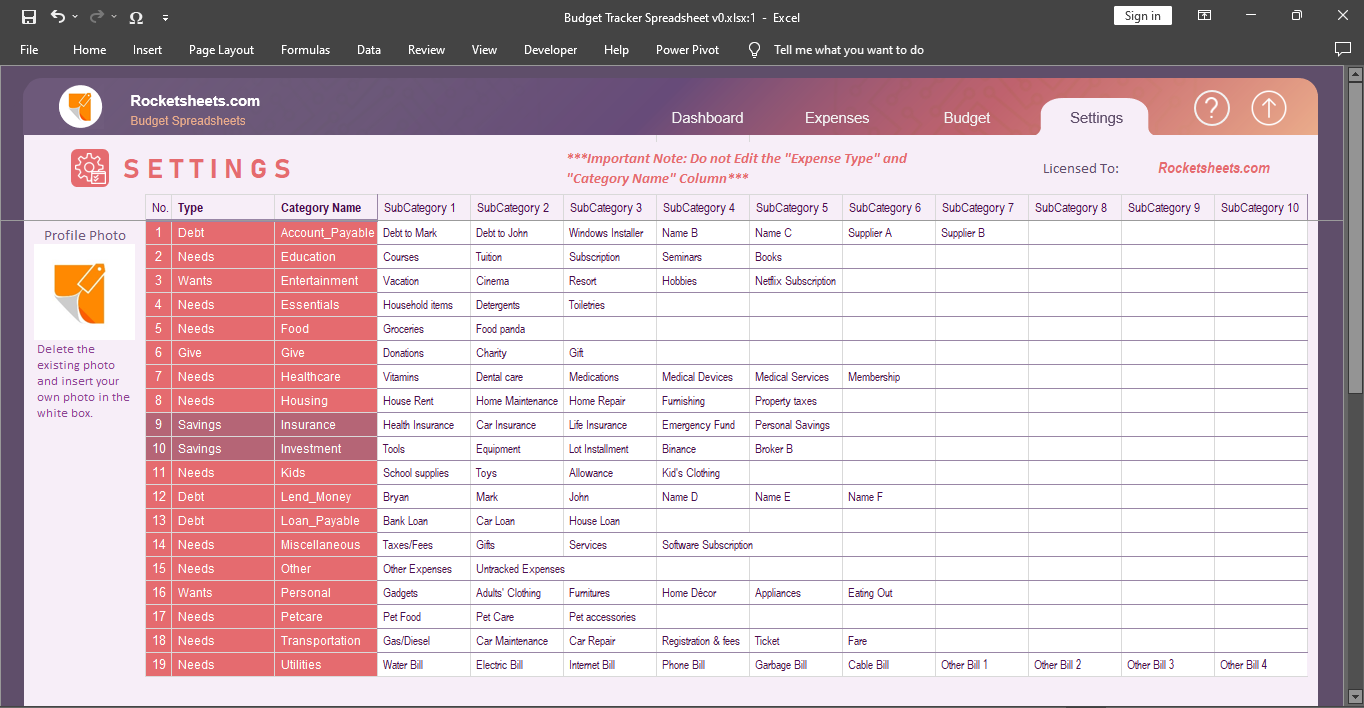Select the Settings sheet tab

[1096, 117]
